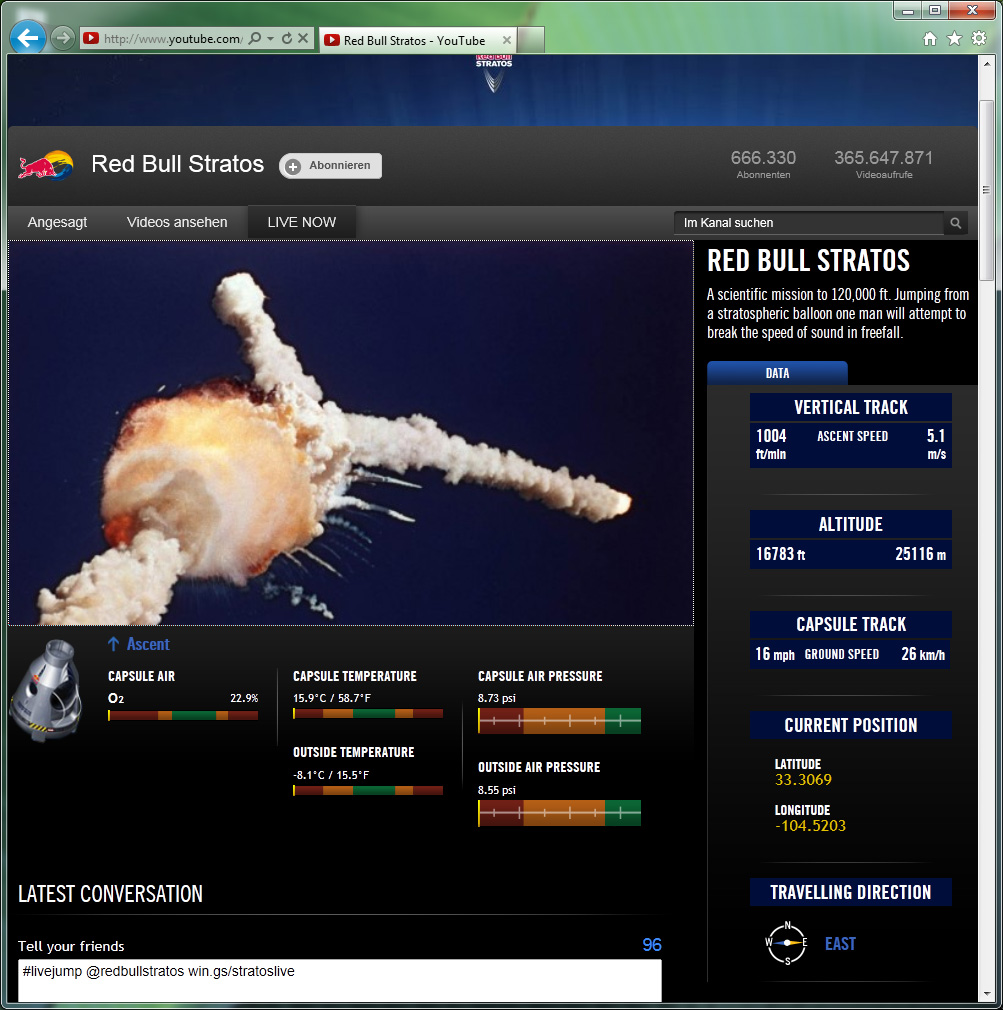Click the ALTITUDE panel header
Image resolution: width=1003 pixels, height=1010 pixels.
tap(850, 524)
